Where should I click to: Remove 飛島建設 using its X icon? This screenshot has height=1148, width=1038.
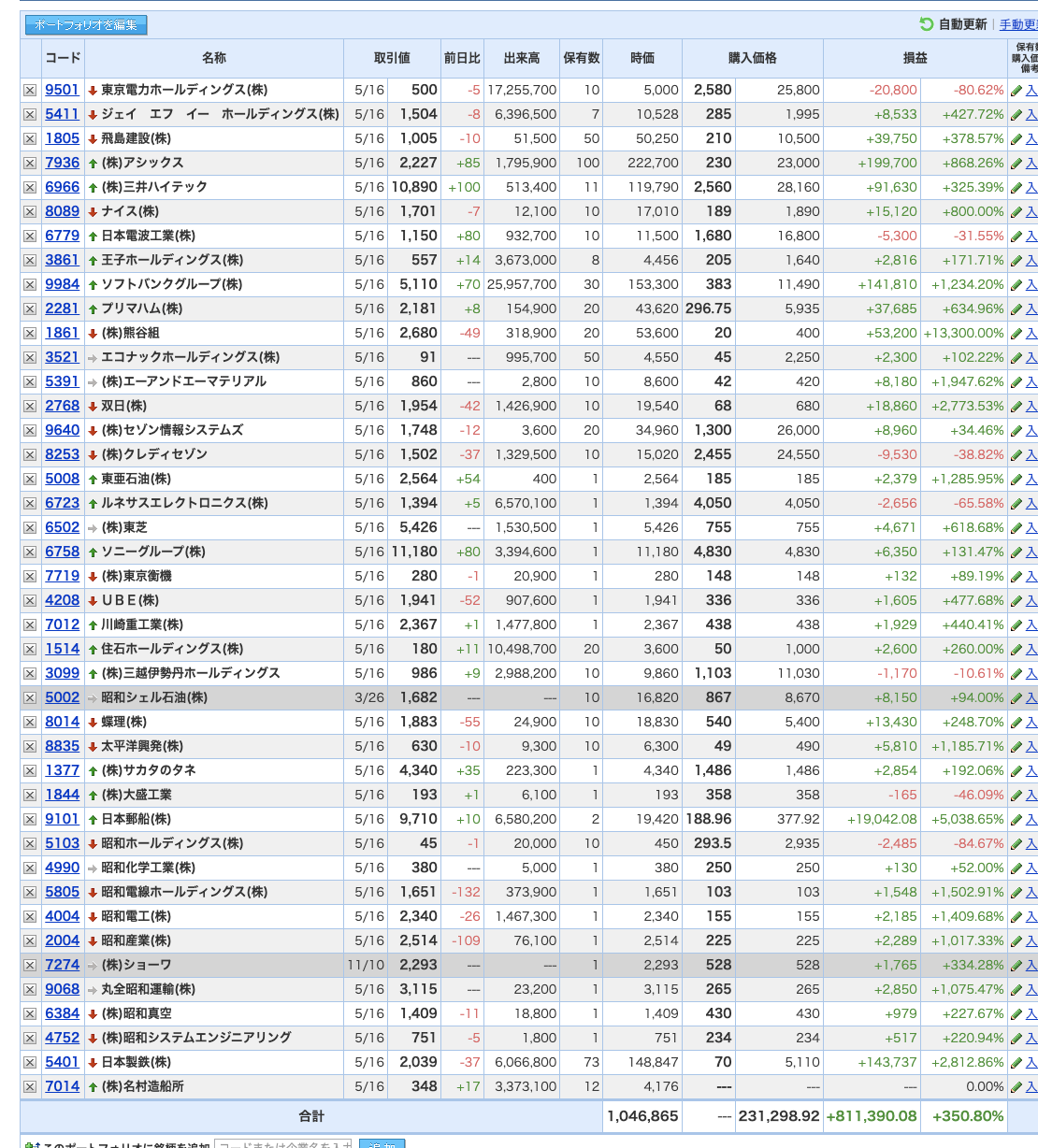click(30, 138)
